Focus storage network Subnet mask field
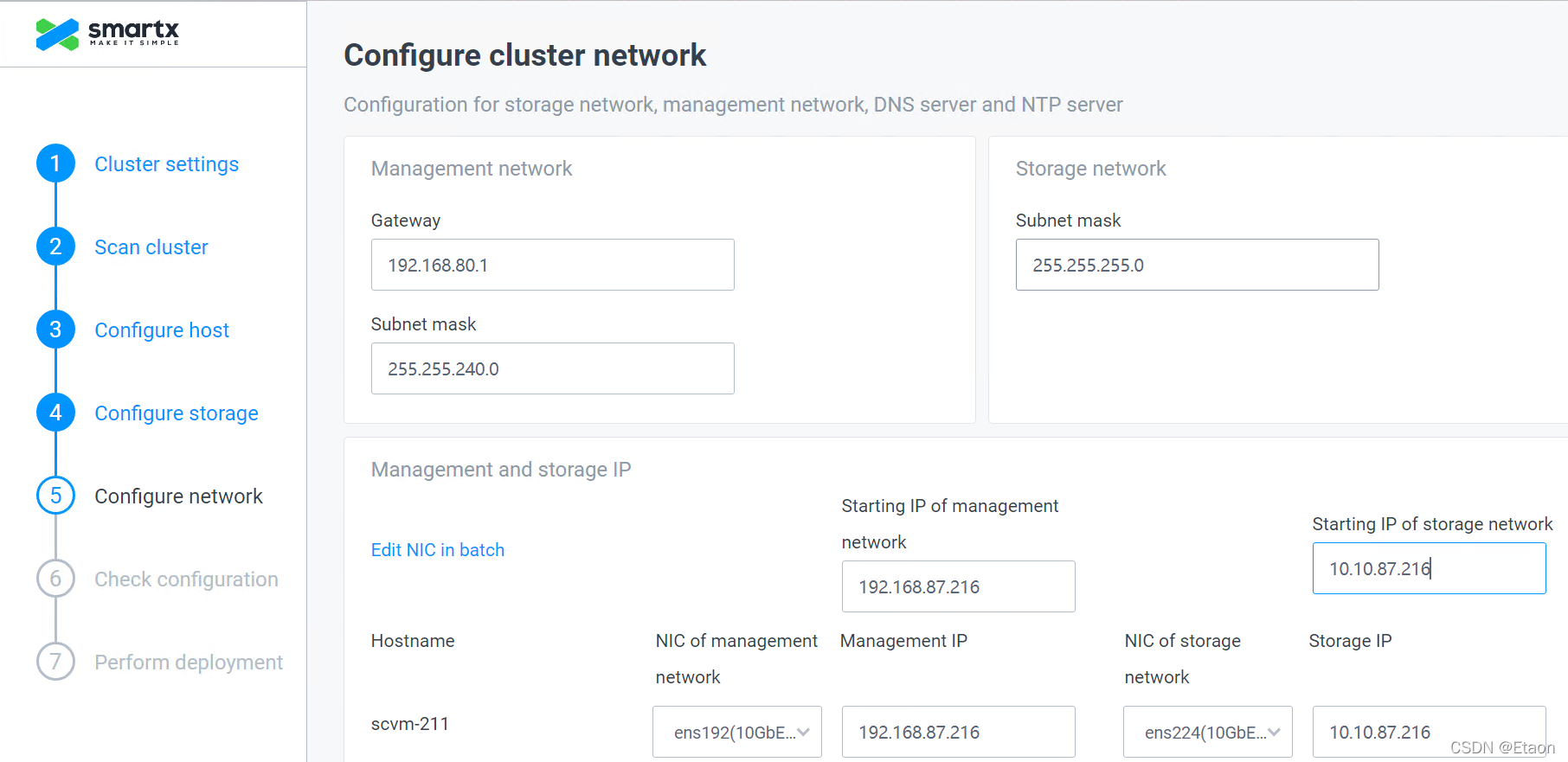The image size is (1568, 762). pyautogui.click(x=1198, y=265)
